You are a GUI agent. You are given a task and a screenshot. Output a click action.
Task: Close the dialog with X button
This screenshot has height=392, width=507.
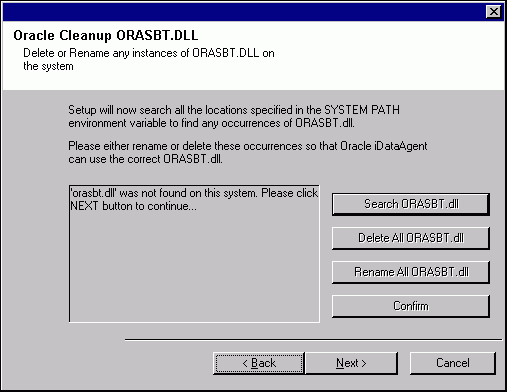pos(494,12)
